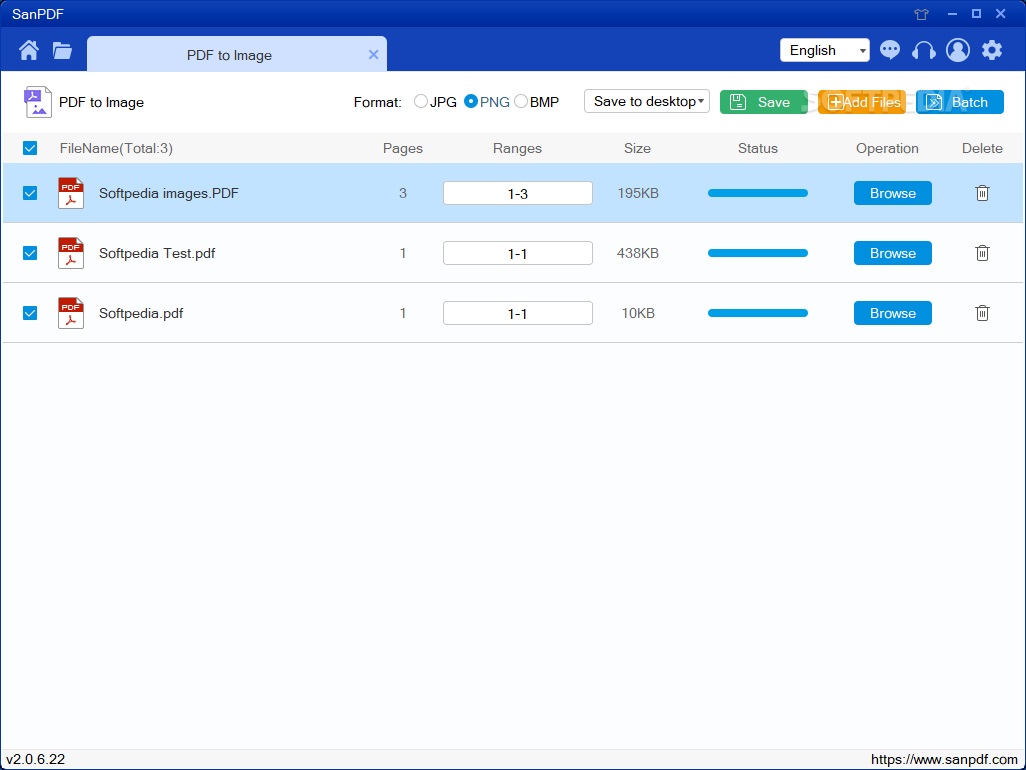Click the Delete column header
This screenshot has width=1026, height=770.
coord(982,149)
